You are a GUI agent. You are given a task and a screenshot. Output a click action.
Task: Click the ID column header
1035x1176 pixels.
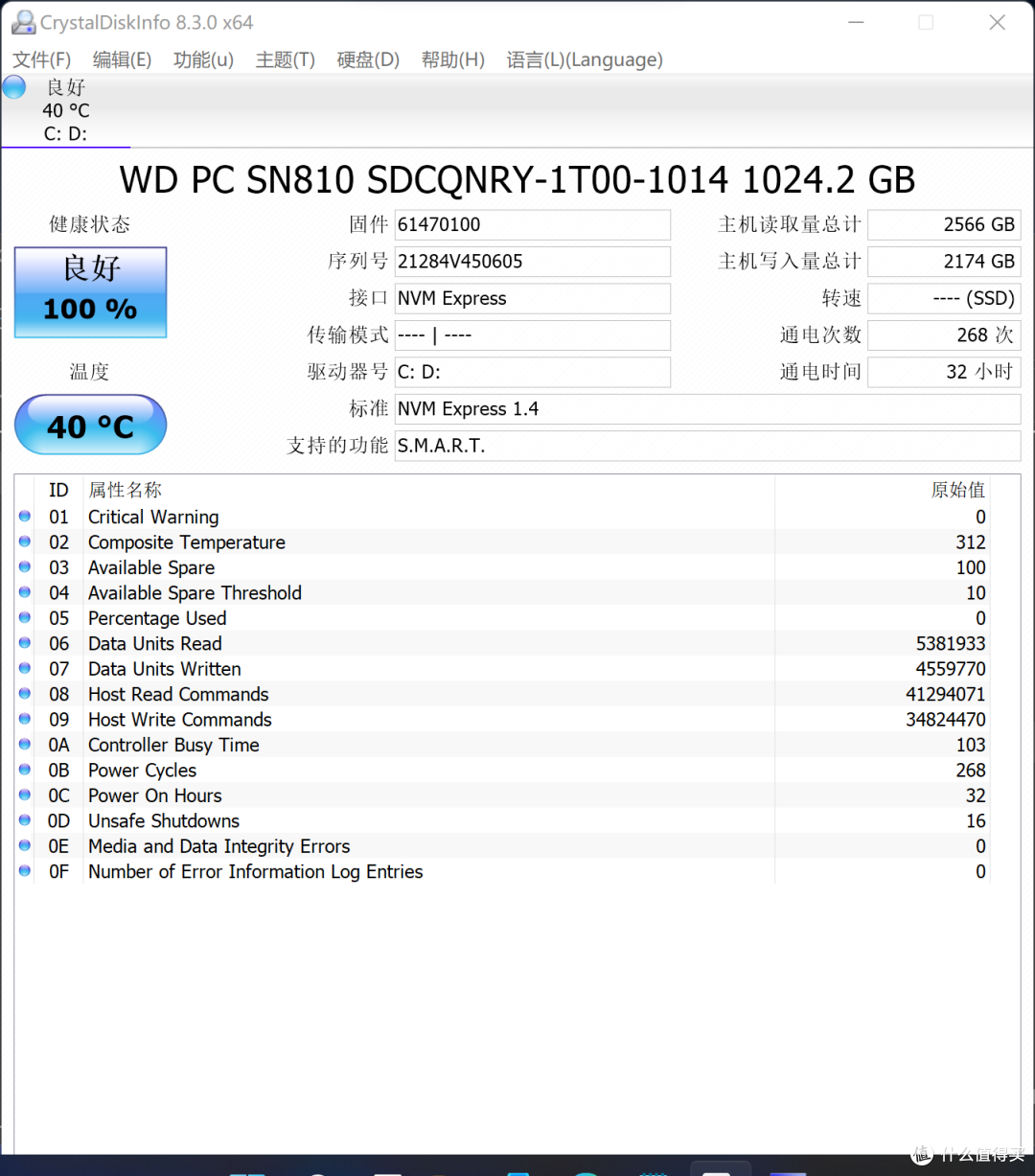59,490
